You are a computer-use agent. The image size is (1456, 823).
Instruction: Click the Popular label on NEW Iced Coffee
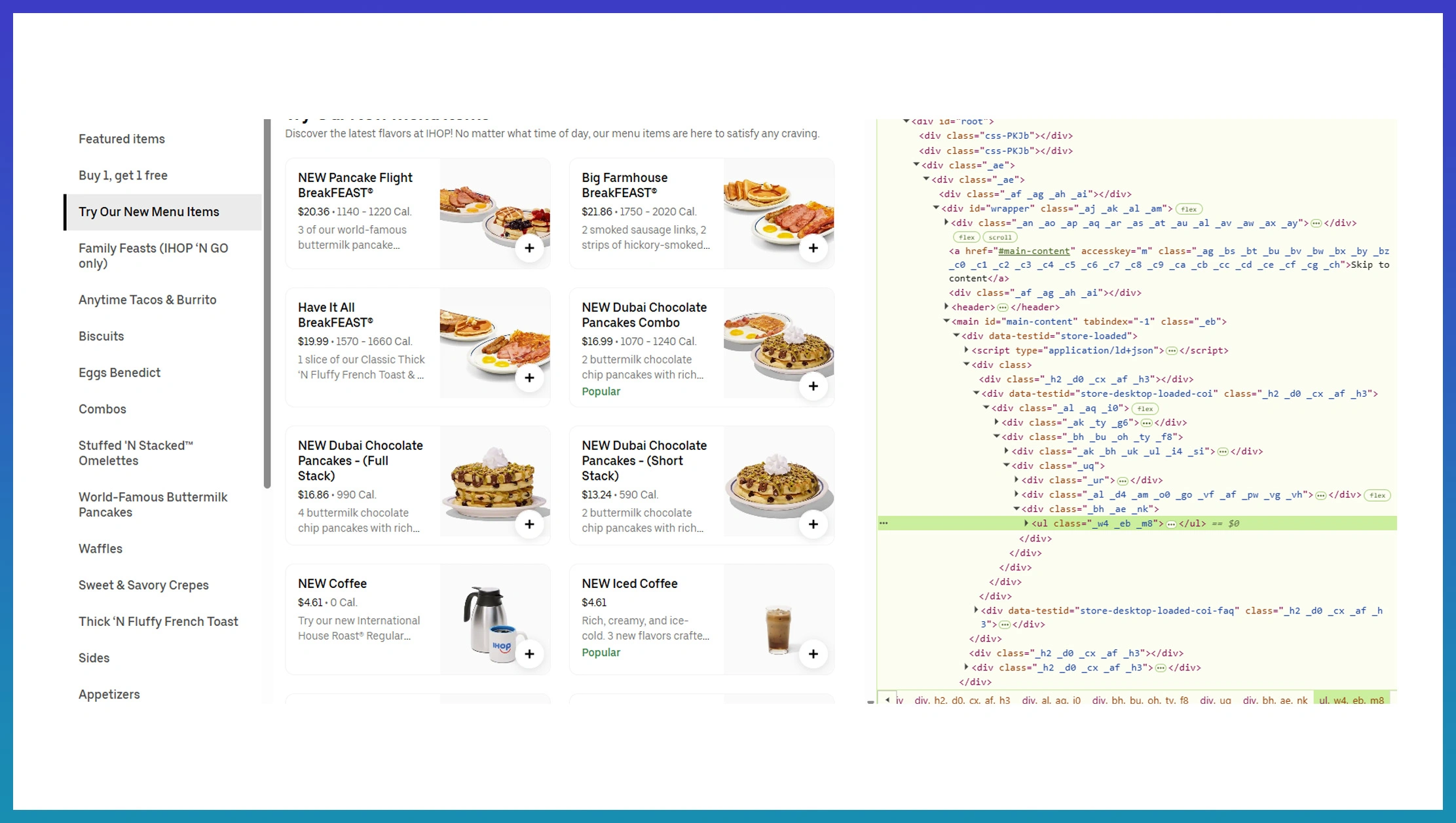tap(601, 653)
